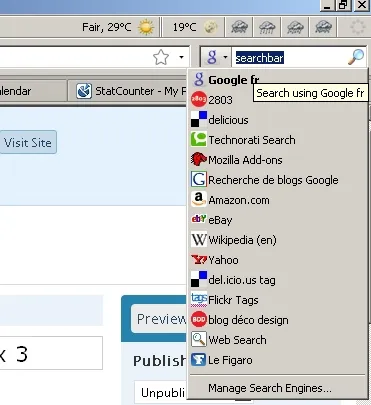Screen dimensions: 371x405
Task: Click the Amazon a logo icon
Action: point(198,200)
